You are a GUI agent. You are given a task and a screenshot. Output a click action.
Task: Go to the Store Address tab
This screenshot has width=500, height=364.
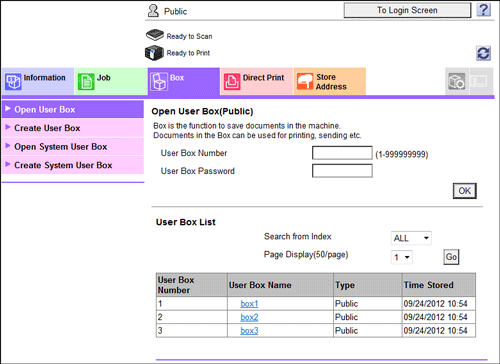(330, 81)
